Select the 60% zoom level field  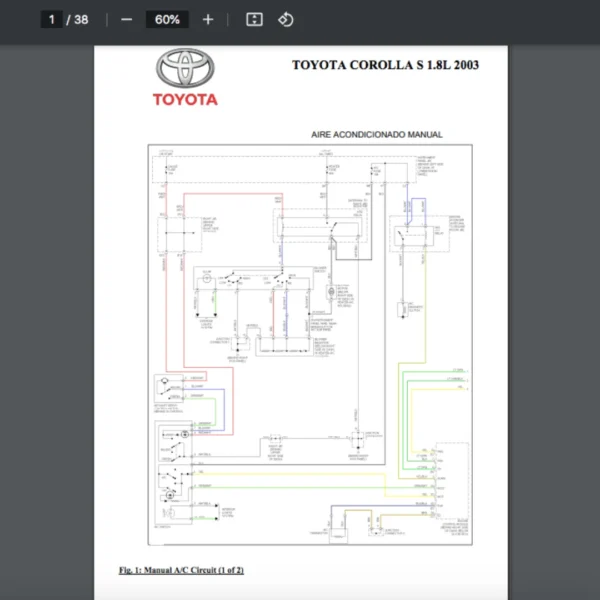[x=167, y=19]
